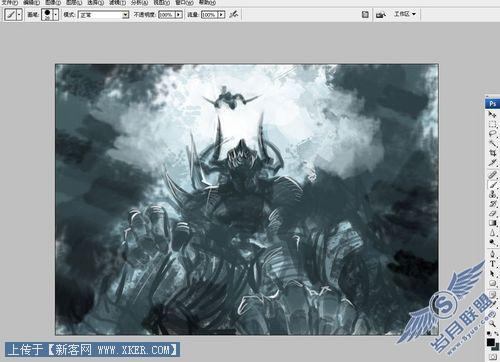Open the Image menu
Image resolution: width=500 pixels, height=362 pixels.
click(53, 2)
